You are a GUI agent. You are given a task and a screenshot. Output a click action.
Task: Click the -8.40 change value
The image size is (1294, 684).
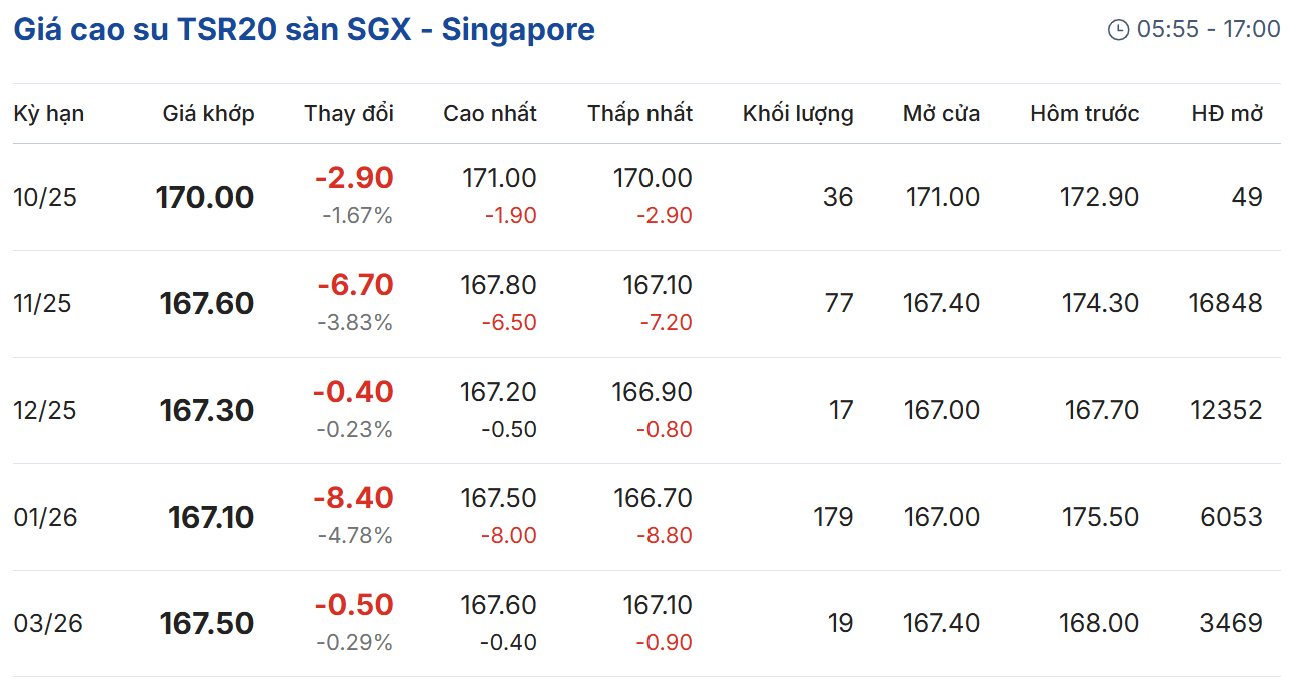point(353,498)
